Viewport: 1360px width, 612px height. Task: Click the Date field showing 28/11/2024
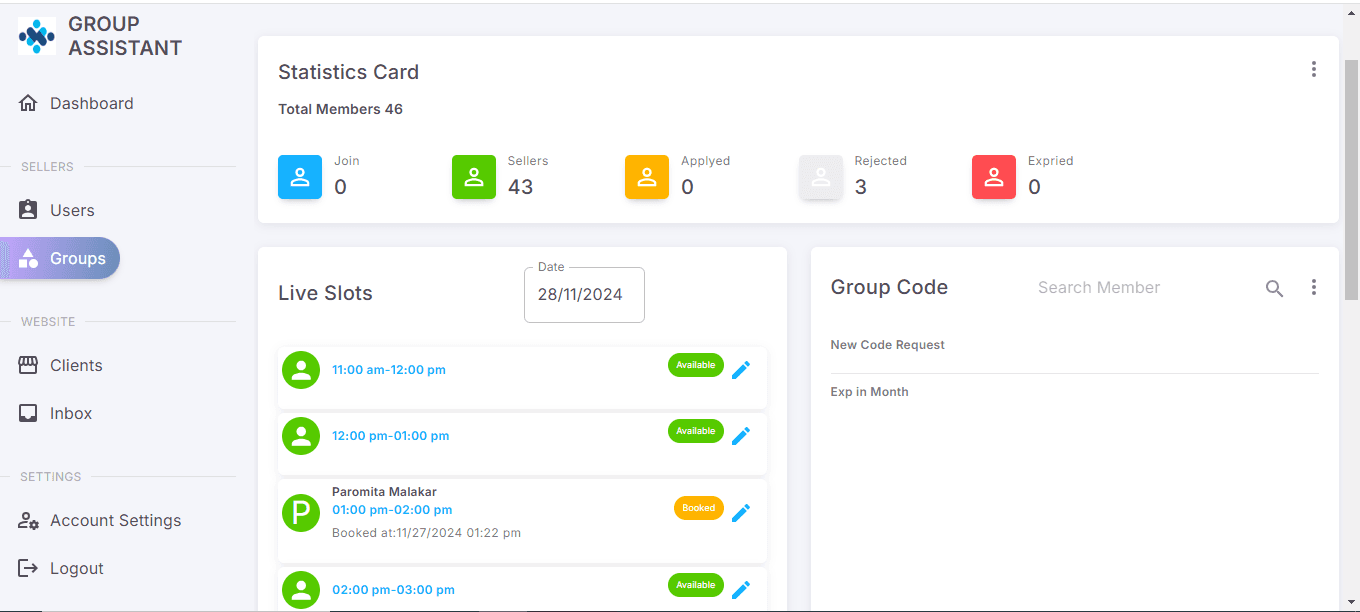coord(584,295)
